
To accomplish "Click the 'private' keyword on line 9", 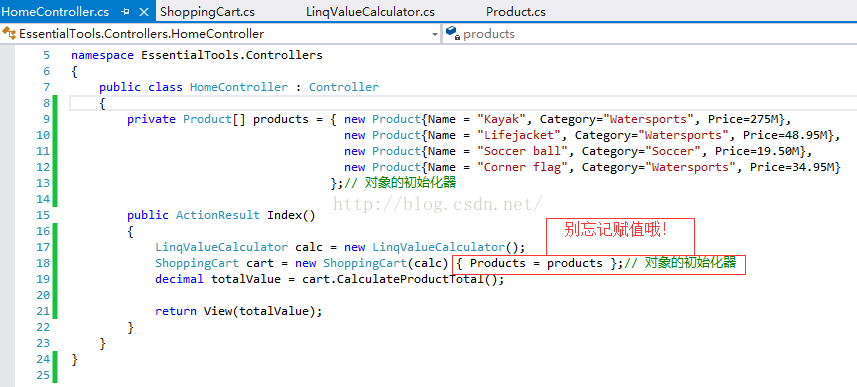I will pos(151,119).
